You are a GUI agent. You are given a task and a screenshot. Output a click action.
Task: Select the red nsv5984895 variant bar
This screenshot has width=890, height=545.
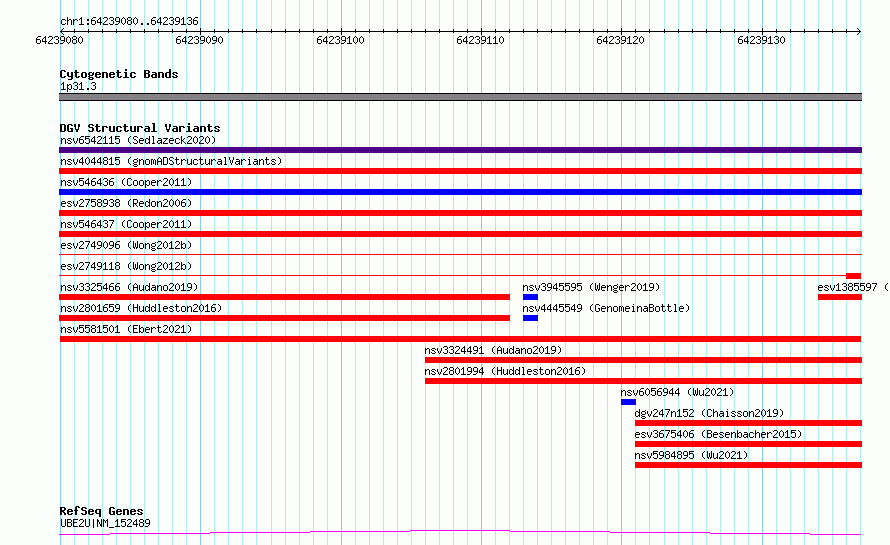coord(748,465)
